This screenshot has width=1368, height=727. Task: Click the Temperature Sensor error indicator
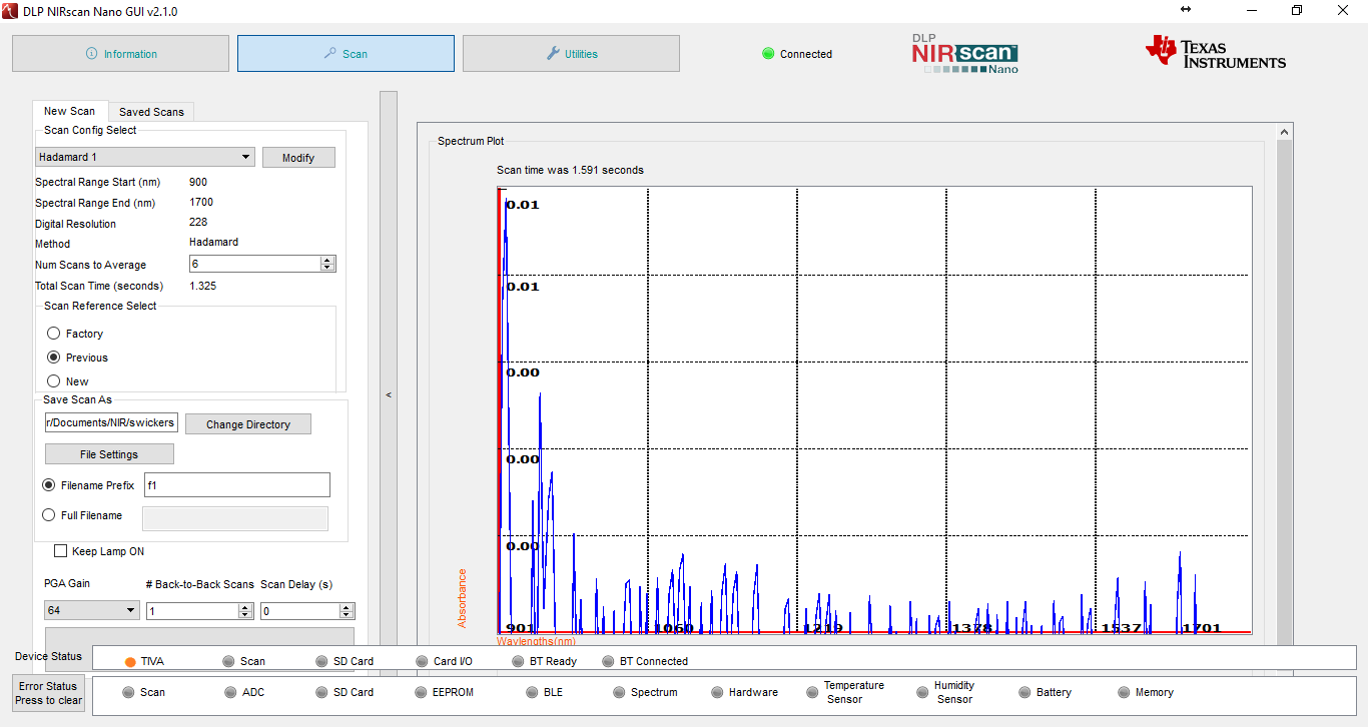pyautogui.click(x=813, y=692)
